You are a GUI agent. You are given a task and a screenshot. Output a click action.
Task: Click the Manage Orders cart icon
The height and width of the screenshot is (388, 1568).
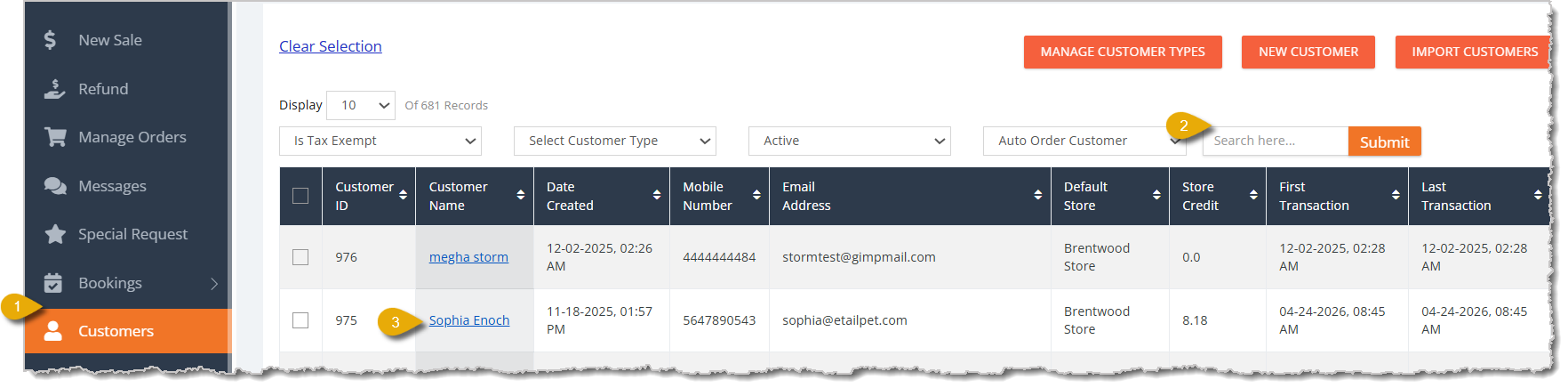tap(55, 137)
